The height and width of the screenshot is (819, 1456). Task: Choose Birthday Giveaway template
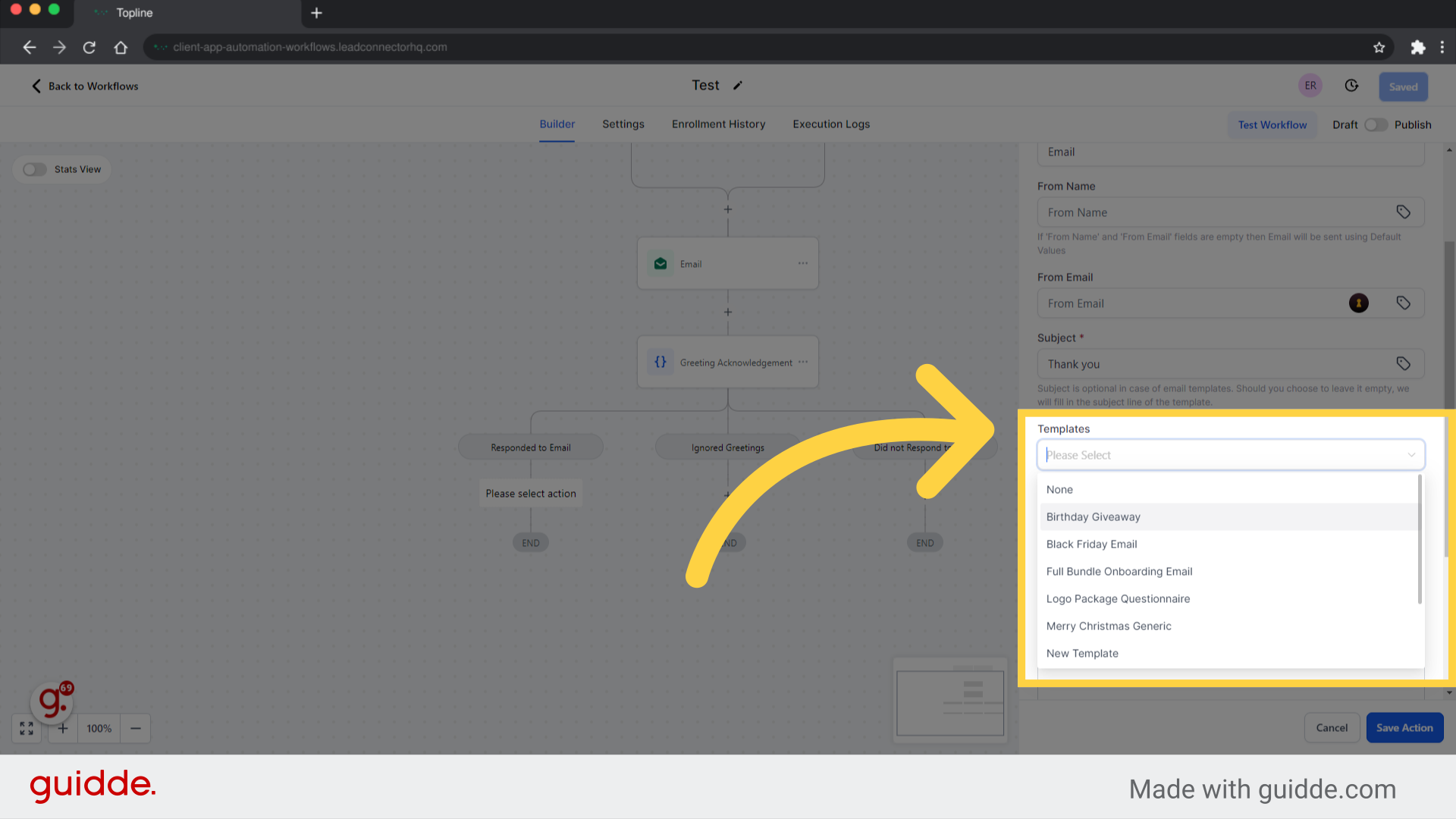pyautogui.click(x=1228, y=517)
